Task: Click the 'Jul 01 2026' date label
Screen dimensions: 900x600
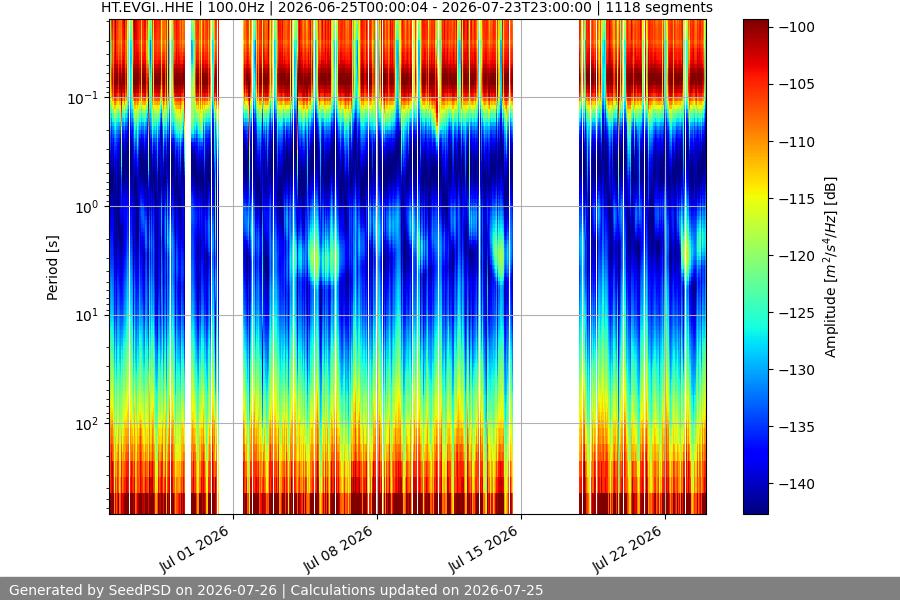Action: coord(195,549)
